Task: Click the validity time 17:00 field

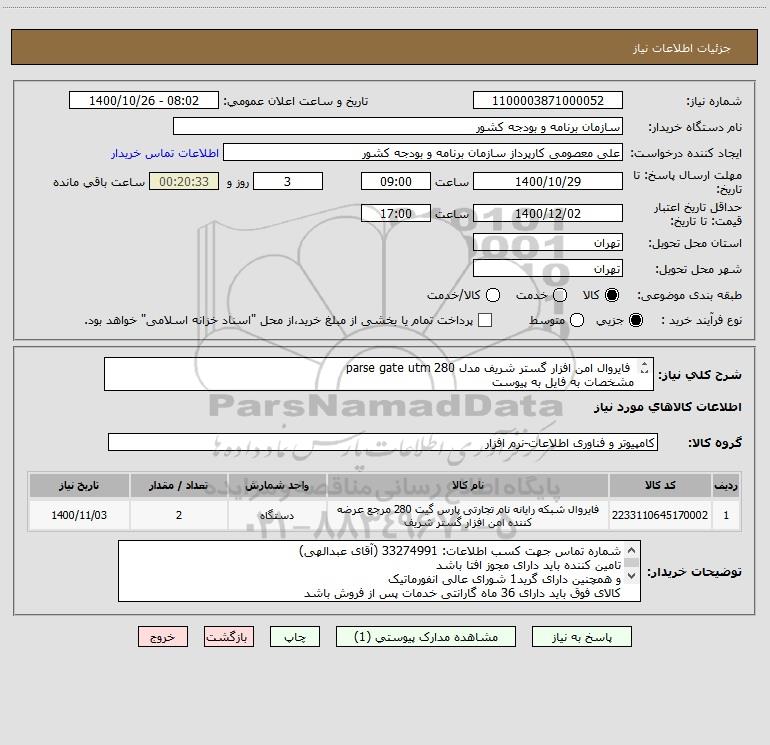Action: [396, 213]
